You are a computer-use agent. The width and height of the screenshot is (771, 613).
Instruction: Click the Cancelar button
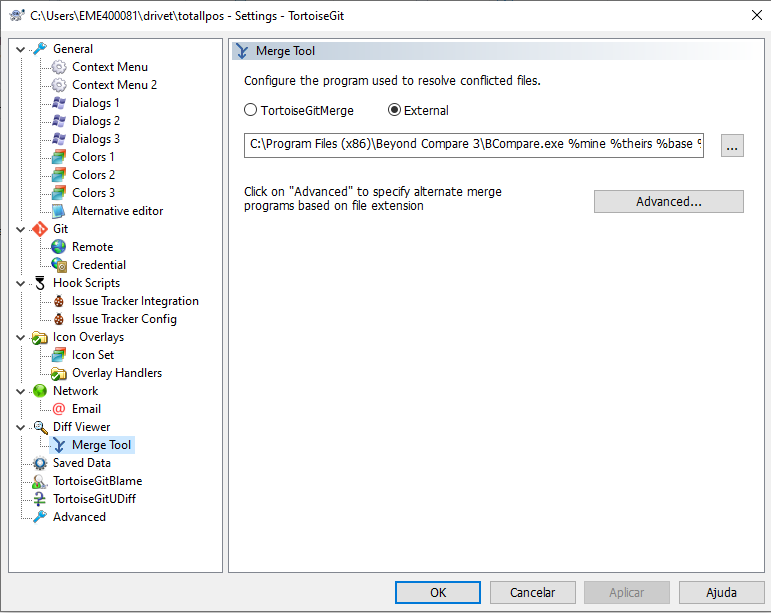coord(533,592)
